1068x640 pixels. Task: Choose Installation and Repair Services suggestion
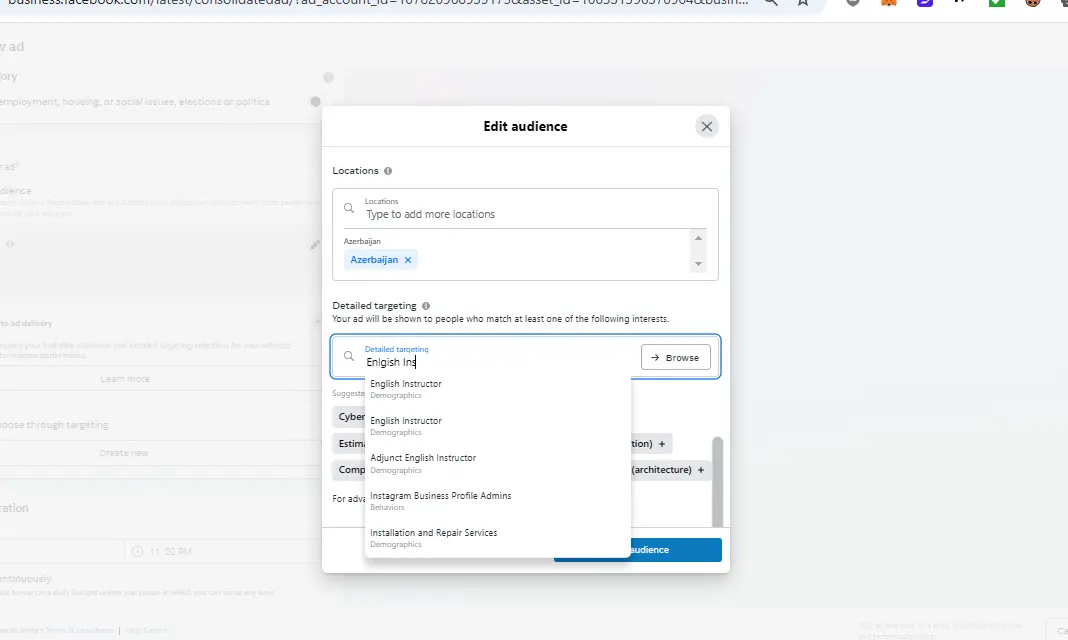[x=498, y=538]
